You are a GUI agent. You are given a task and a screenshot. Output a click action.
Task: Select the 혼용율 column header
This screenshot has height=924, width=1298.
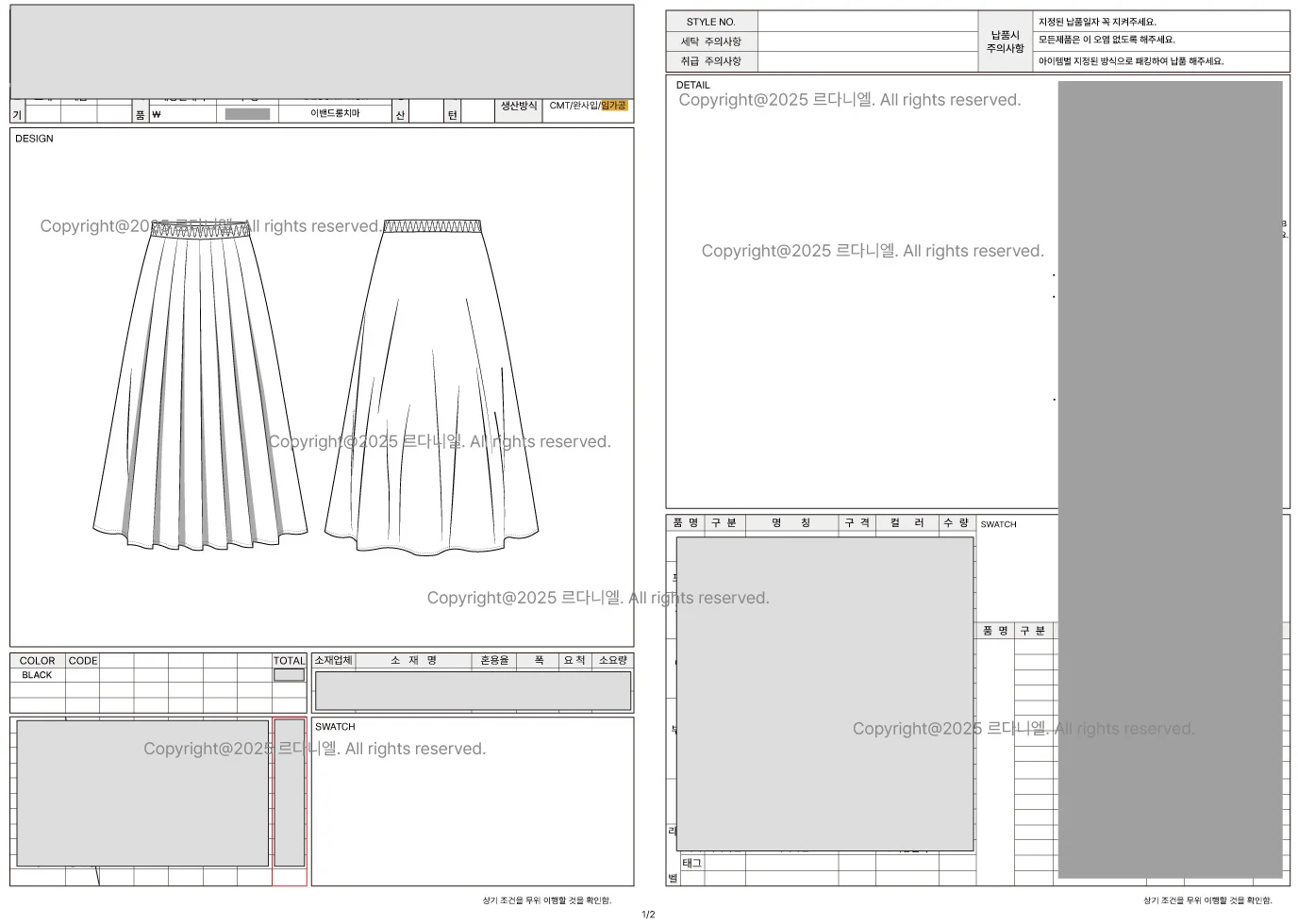click(x=494, y=661)
